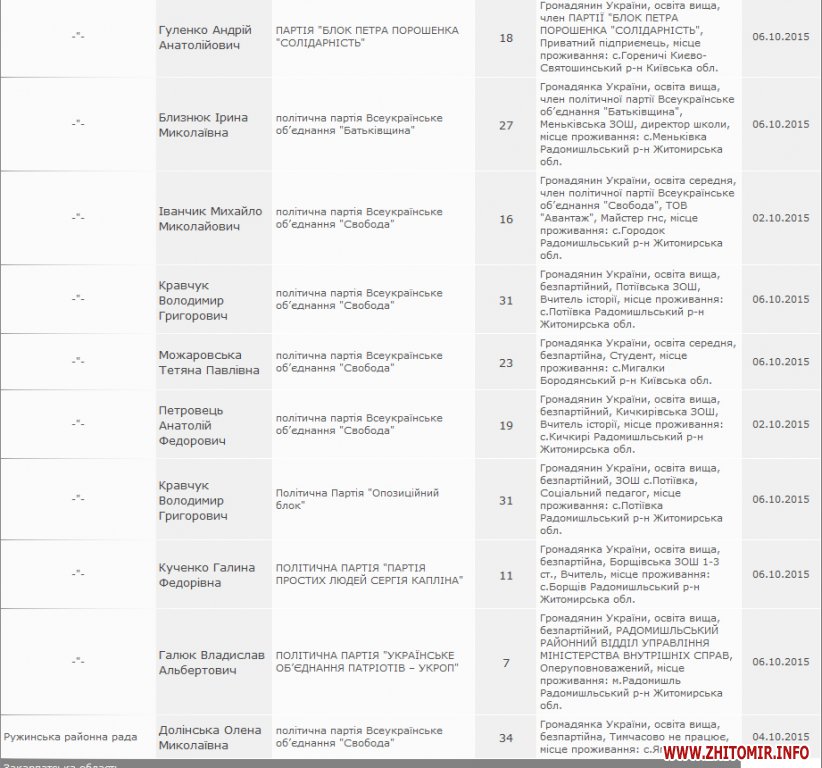Click the Галюк Владислав Альбертович name cell
Image resolution: width=822 pixels, height=768 pixels.
[210, 662]
